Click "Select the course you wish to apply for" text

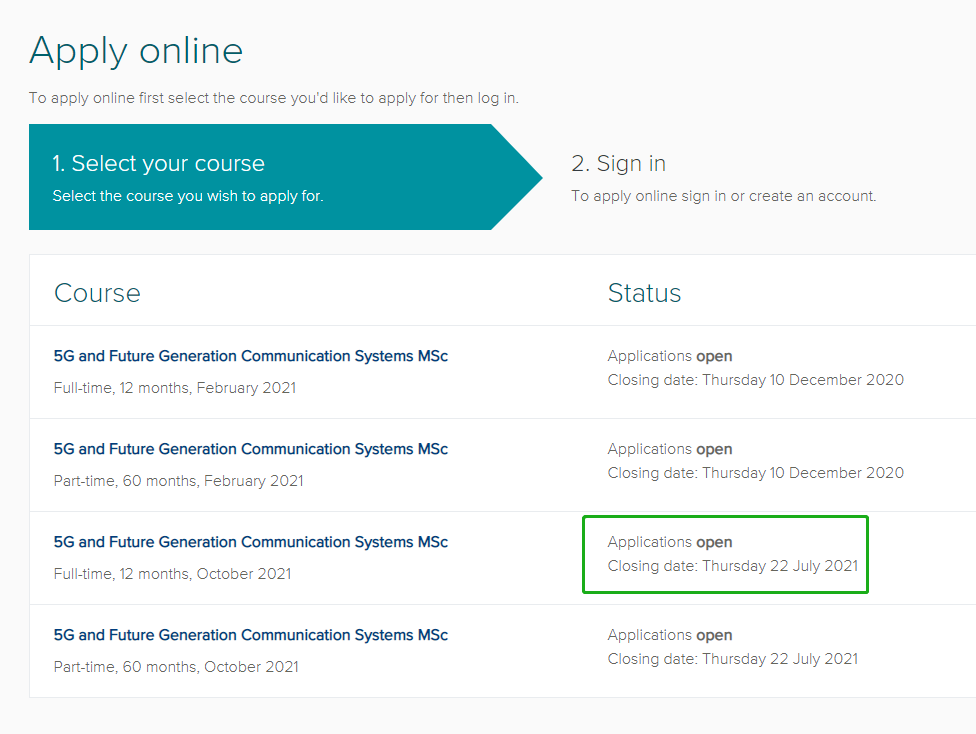coord(188,196)
